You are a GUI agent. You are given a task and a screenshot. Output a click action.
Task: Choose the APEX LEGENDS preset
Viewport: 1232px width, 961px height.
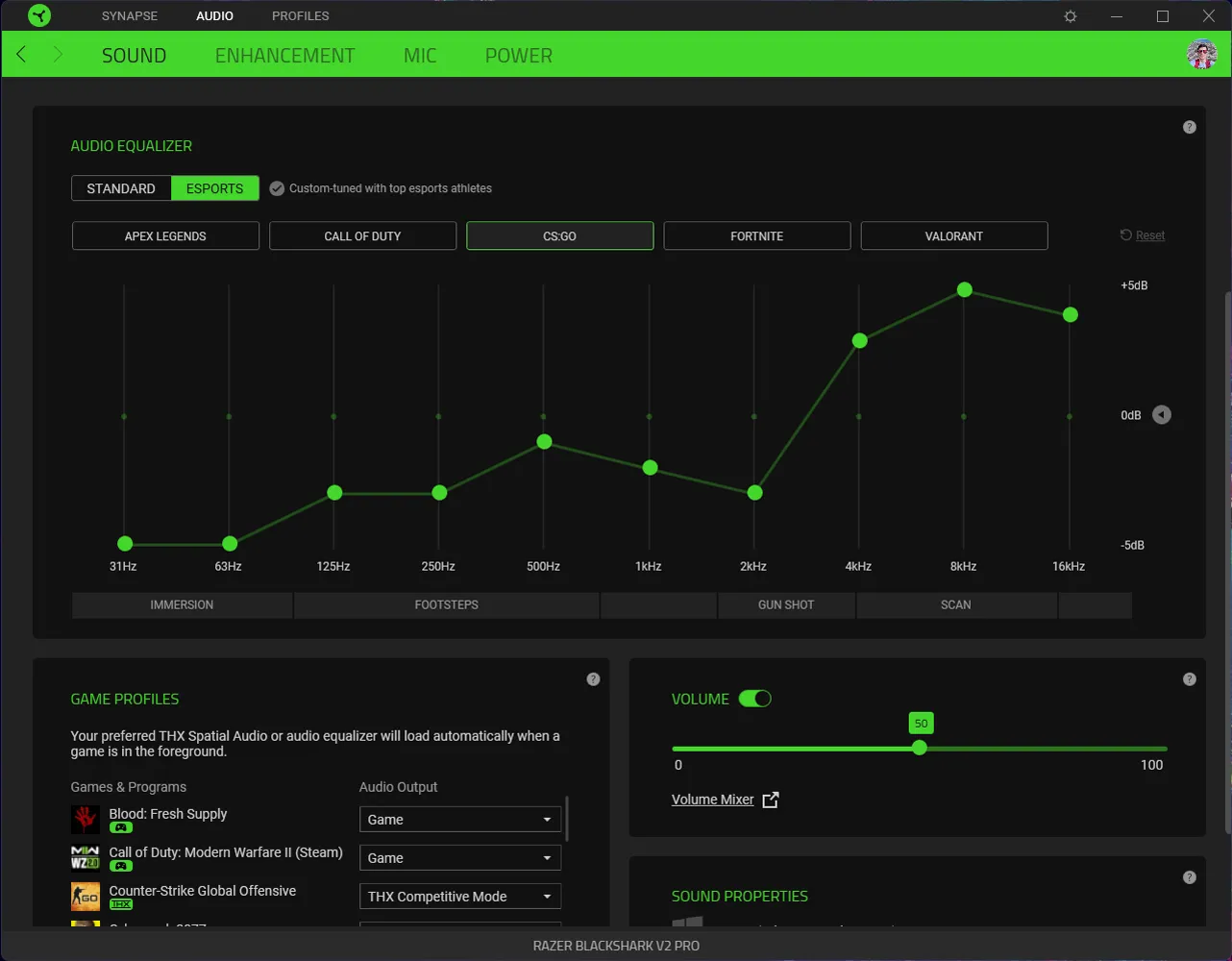(165, 235)
